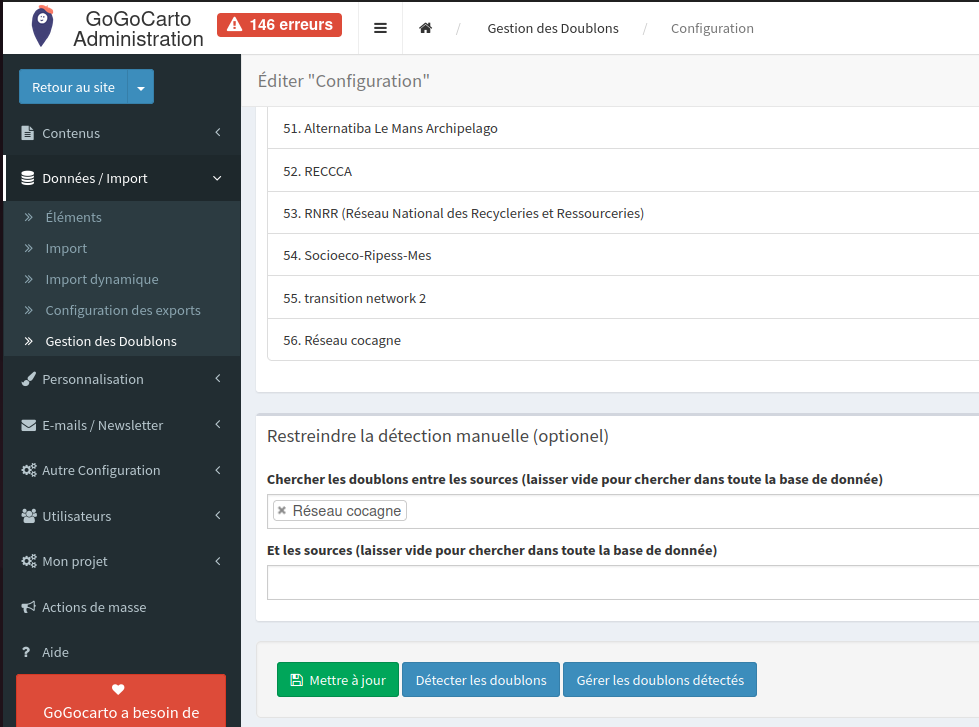Click the Données / Import database icon

point(27,178)
